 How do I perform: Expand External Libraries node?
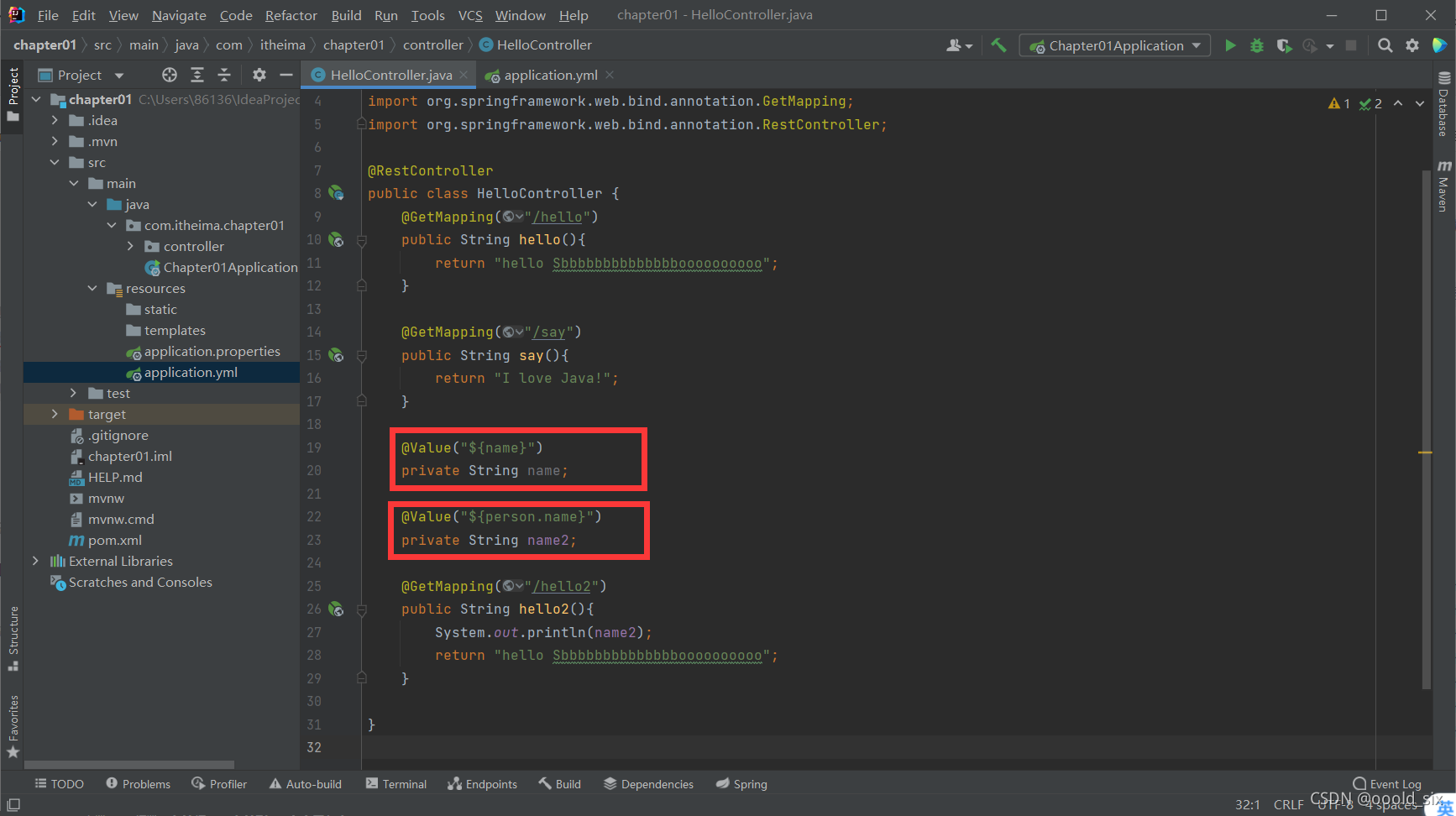tap(35, 561)
